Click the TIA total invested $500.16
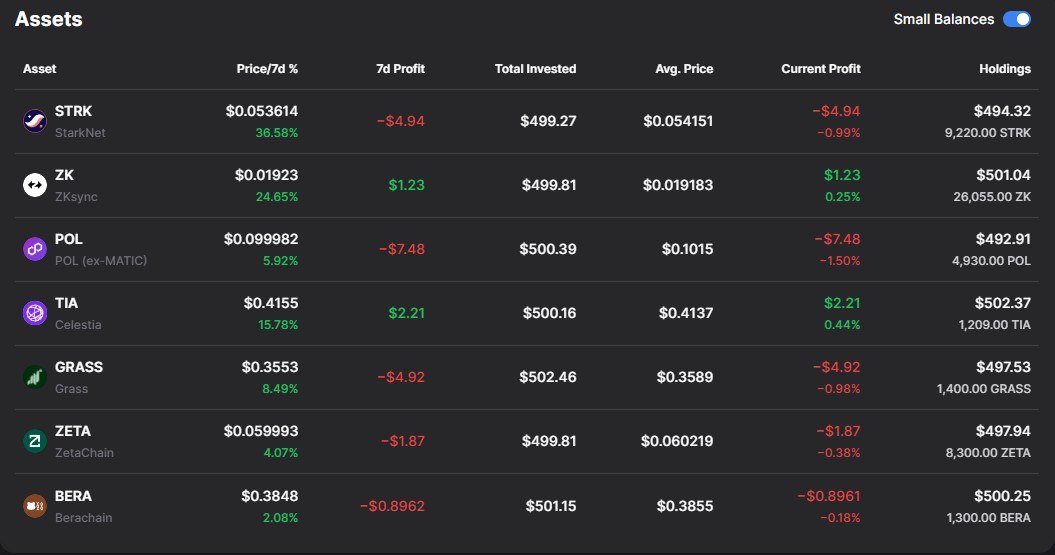The width and height of the screenshot is (1055, 555). coord(550,313)
